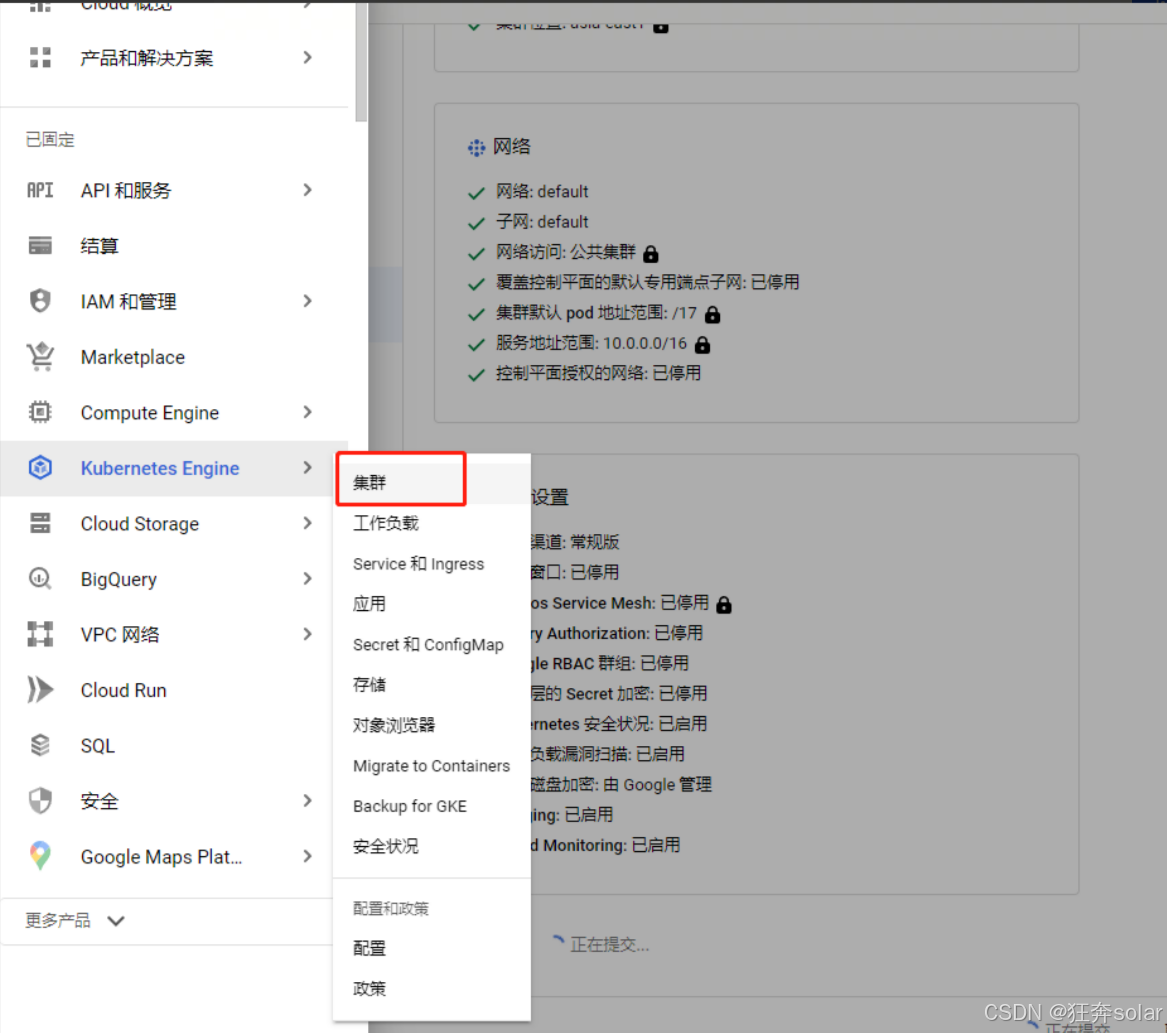
Task: Click the Kubernetes Engine hexagon icon
Action: (40, 468)
